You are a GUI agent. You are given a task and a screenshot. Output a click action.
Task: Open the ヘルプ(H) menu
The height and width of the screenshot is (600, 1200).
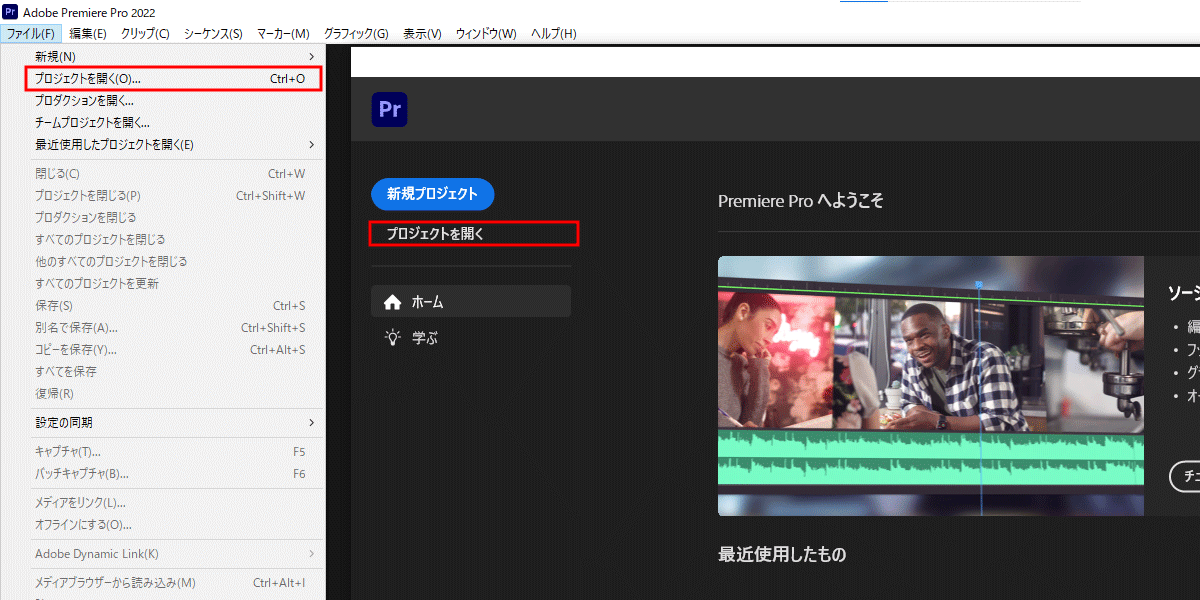click(554, 34)
